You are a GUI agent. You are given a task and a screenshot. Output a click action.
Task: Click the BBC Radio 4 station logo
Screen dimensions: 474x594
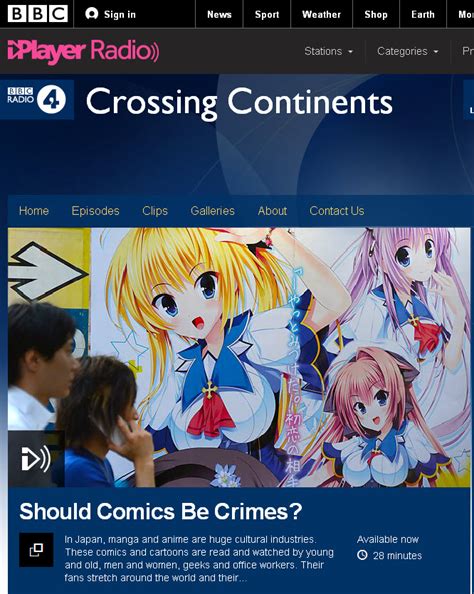[37, 99]
